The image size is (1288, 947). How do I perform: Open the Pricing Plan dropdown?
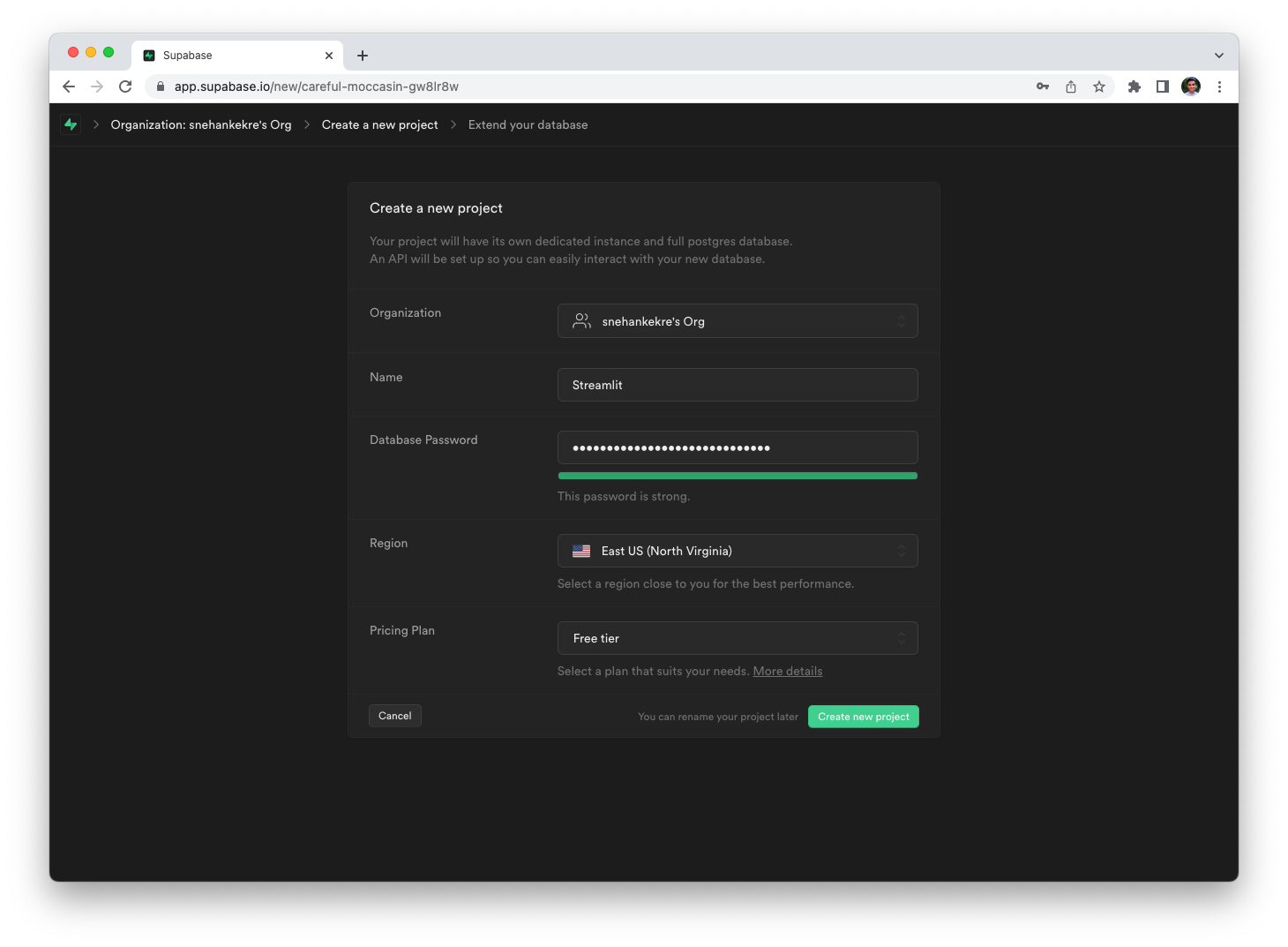click(x=738, y=638)
